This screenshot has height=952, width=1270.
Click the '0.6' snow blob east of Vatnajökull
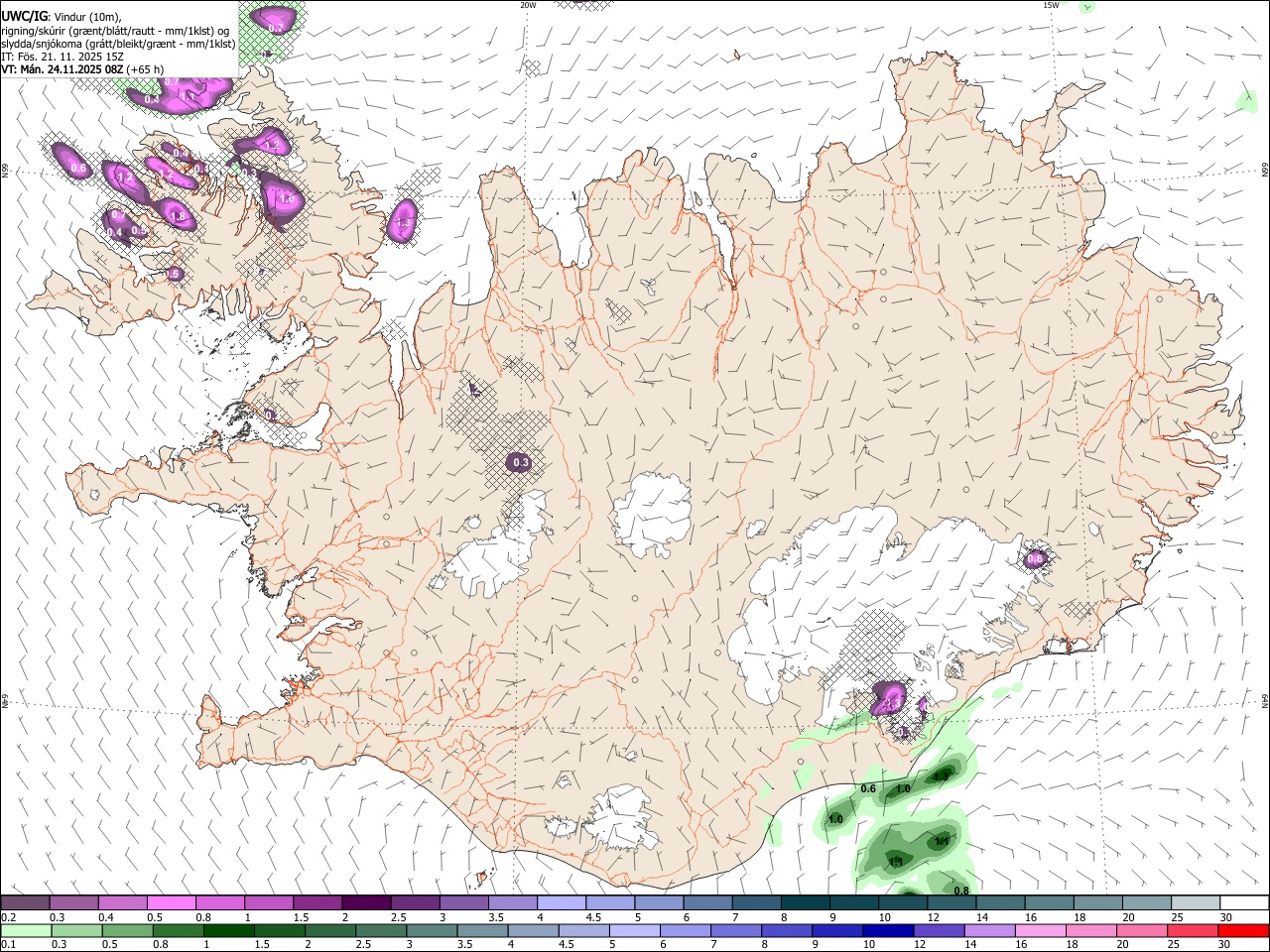coord(1035,559)
